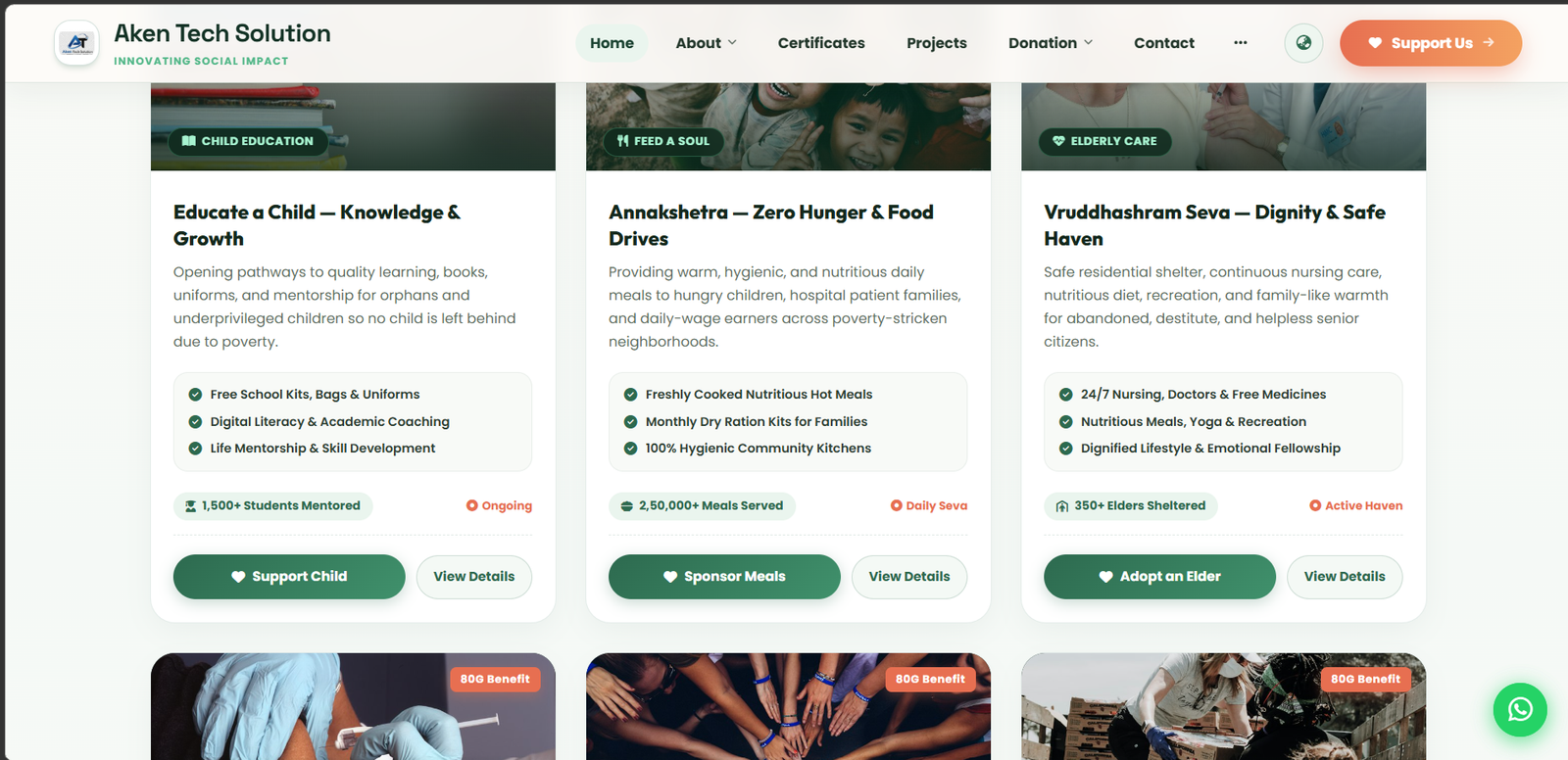Viewport: 1568px width, 760px height.
Task: Go to the Home nav item
Action: [612, 43]
